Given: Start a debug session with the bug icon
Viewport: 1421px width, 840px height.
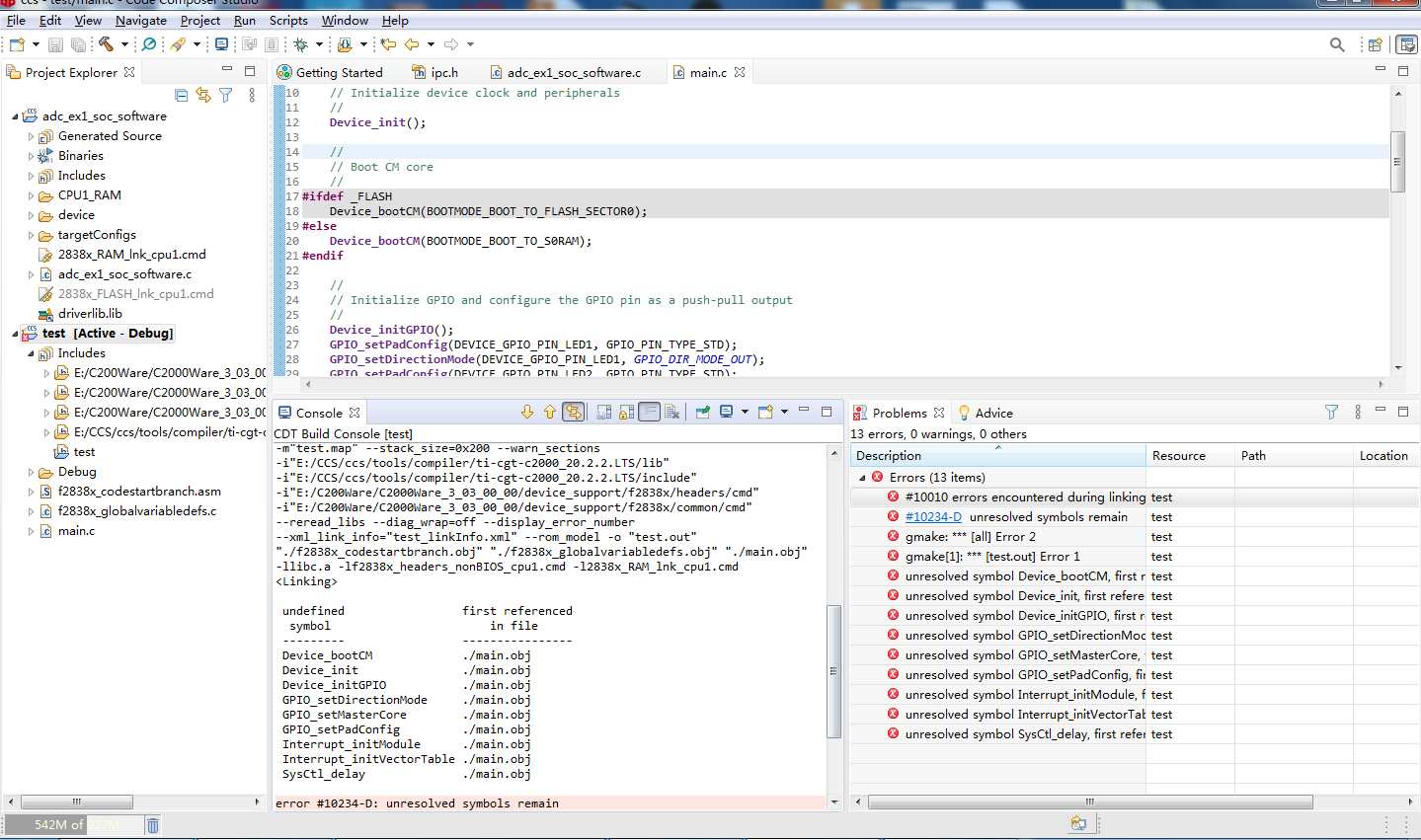Looking at the screenshot, I should point(300,44).
